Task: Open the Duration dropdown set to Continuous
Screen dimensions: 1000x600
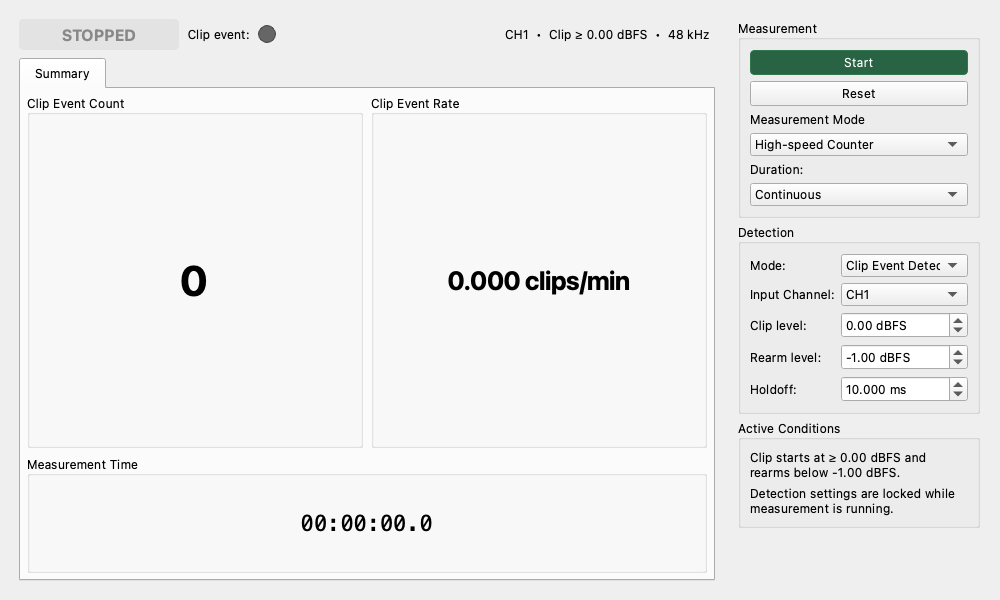Action: click(x=858, y=194)
